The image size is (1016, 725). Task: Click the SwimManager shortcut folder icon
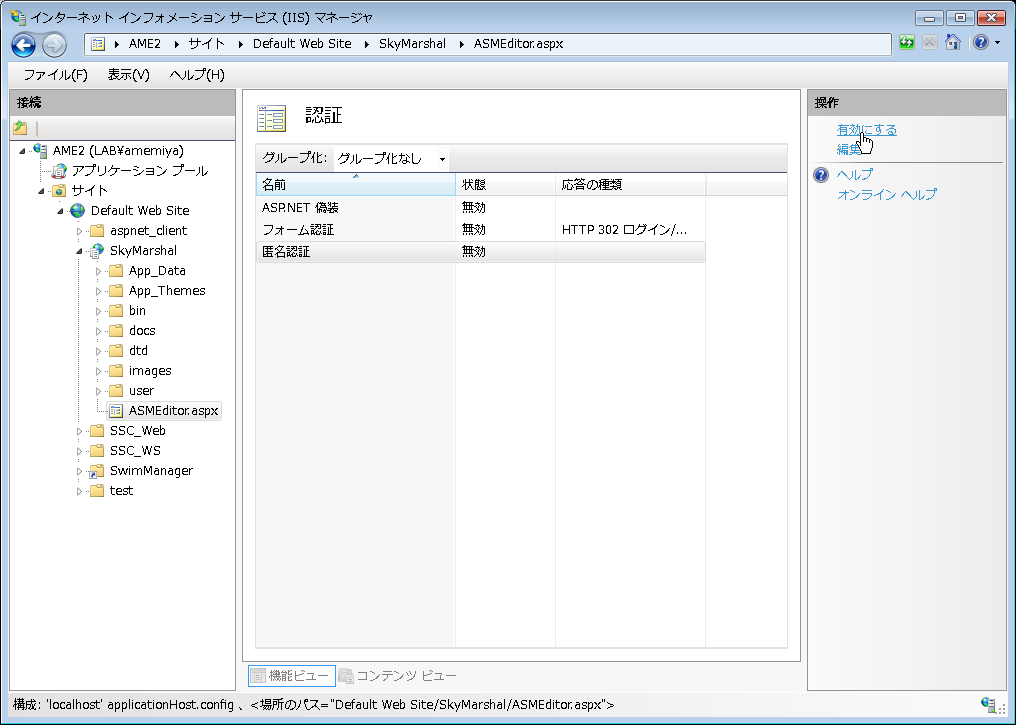(97, 471)
